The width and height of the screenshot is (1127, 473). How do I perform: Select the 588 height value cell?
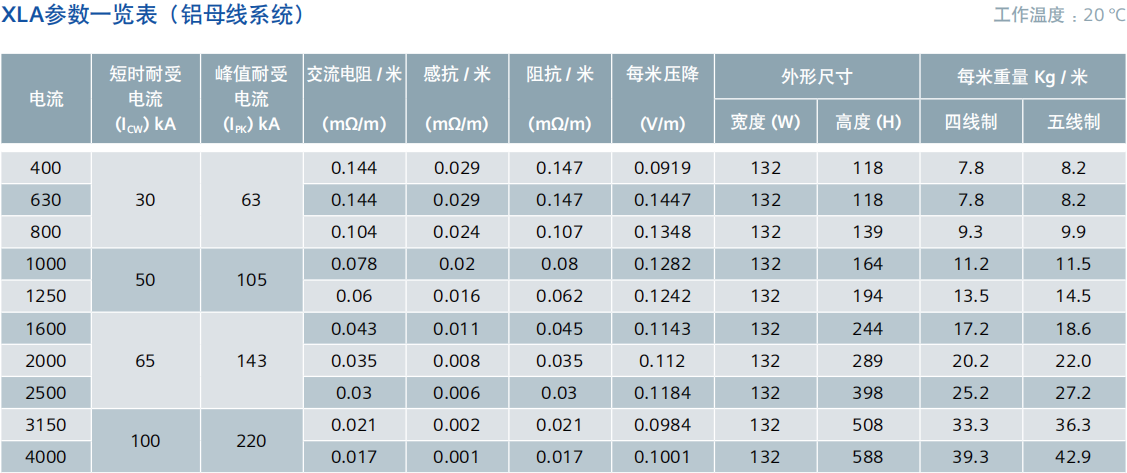click(868, 457)
